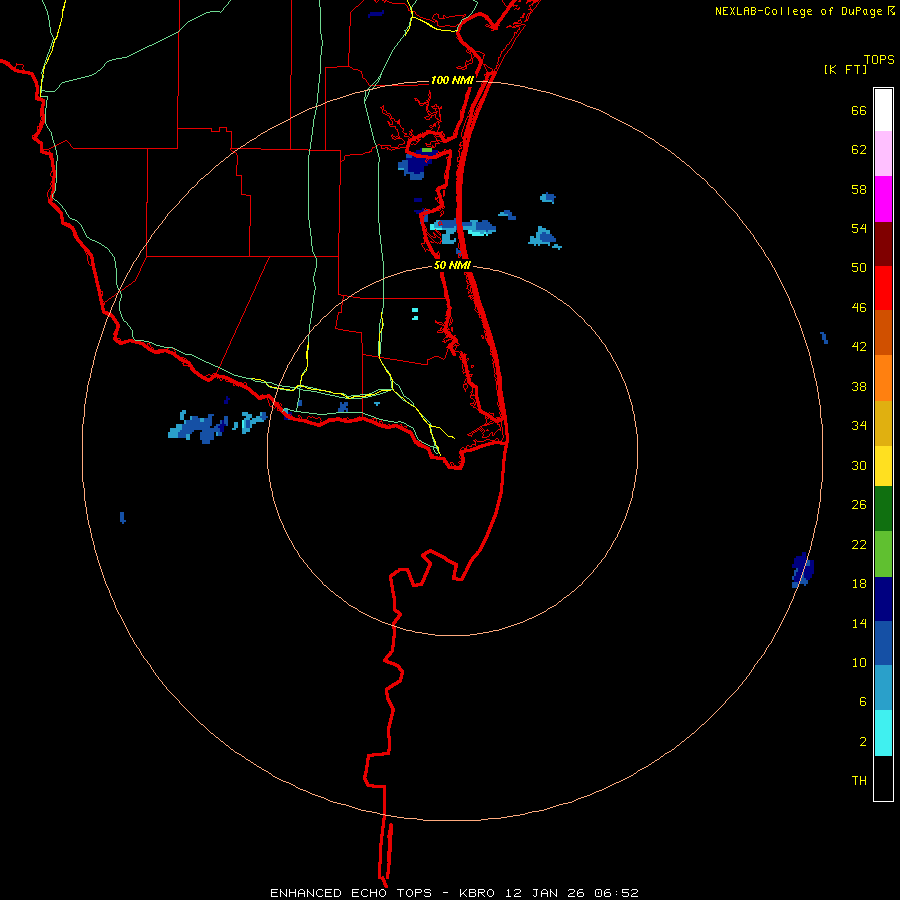Click the legend value 62
The height and width of the screenshot is (900, 900).
(859, 150)
